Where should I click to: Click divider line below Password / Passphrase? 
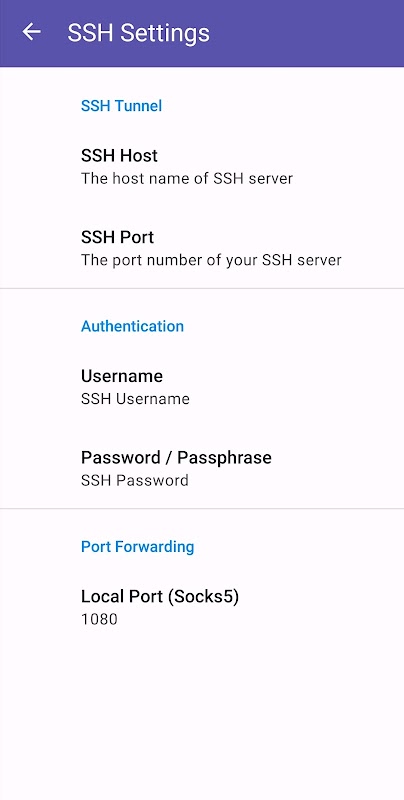pos(202,509)
